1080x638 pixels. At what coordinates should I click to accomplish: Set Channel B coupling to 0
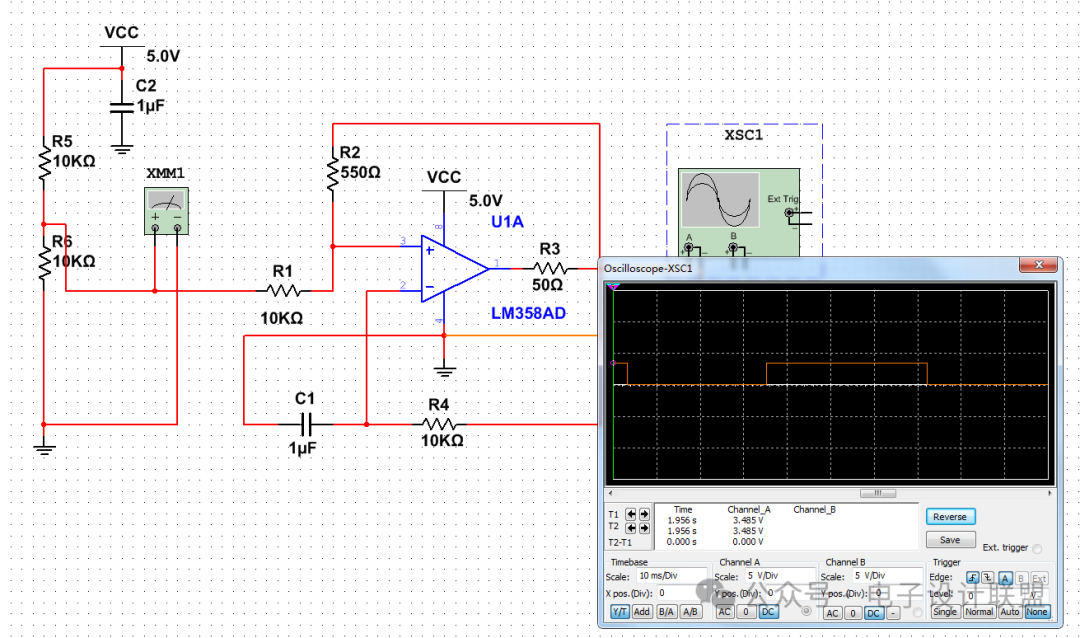coord(853,613)
